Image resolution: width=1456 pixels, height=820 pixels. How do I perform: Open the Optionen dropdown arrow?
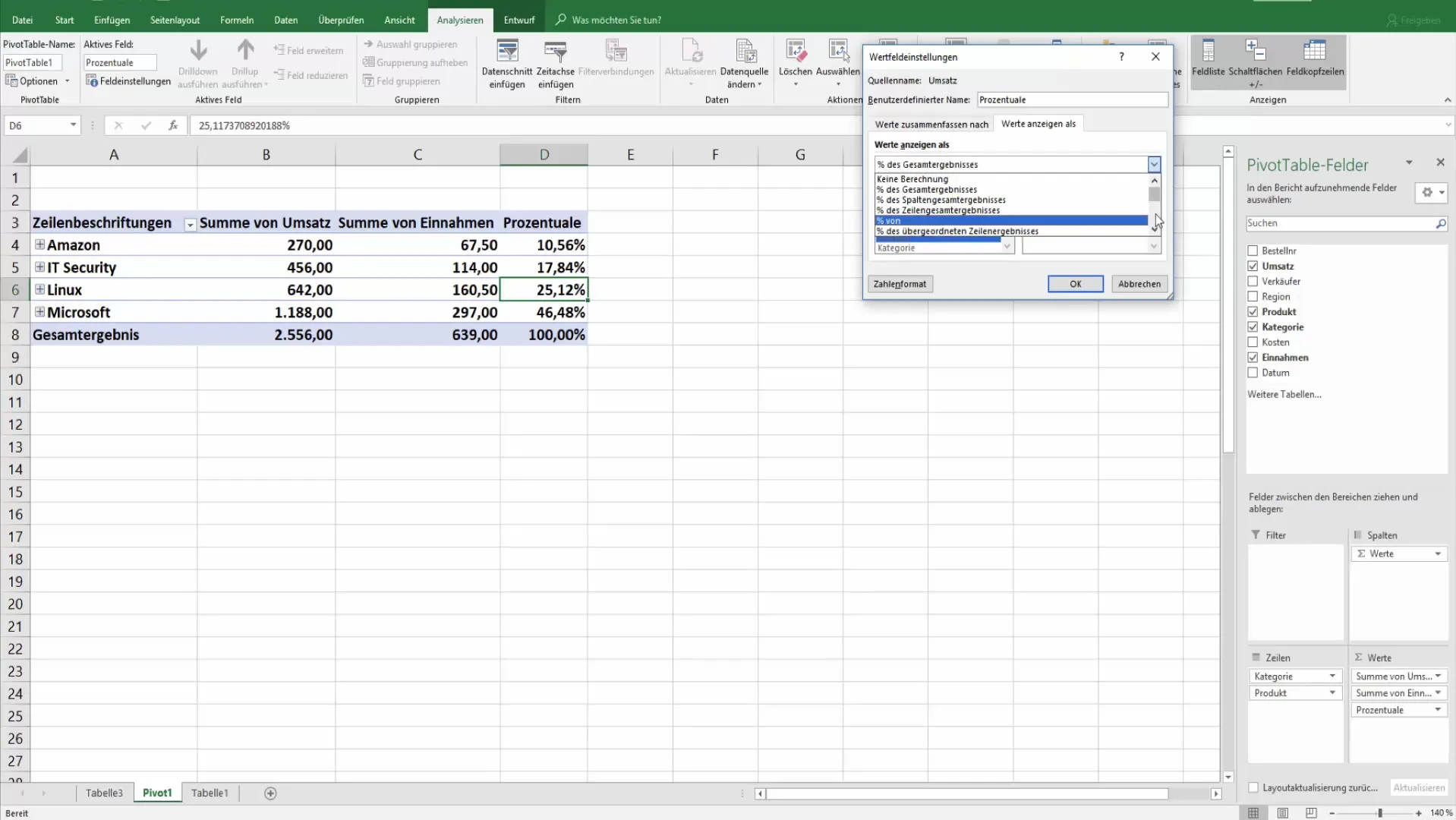(67, 81)
